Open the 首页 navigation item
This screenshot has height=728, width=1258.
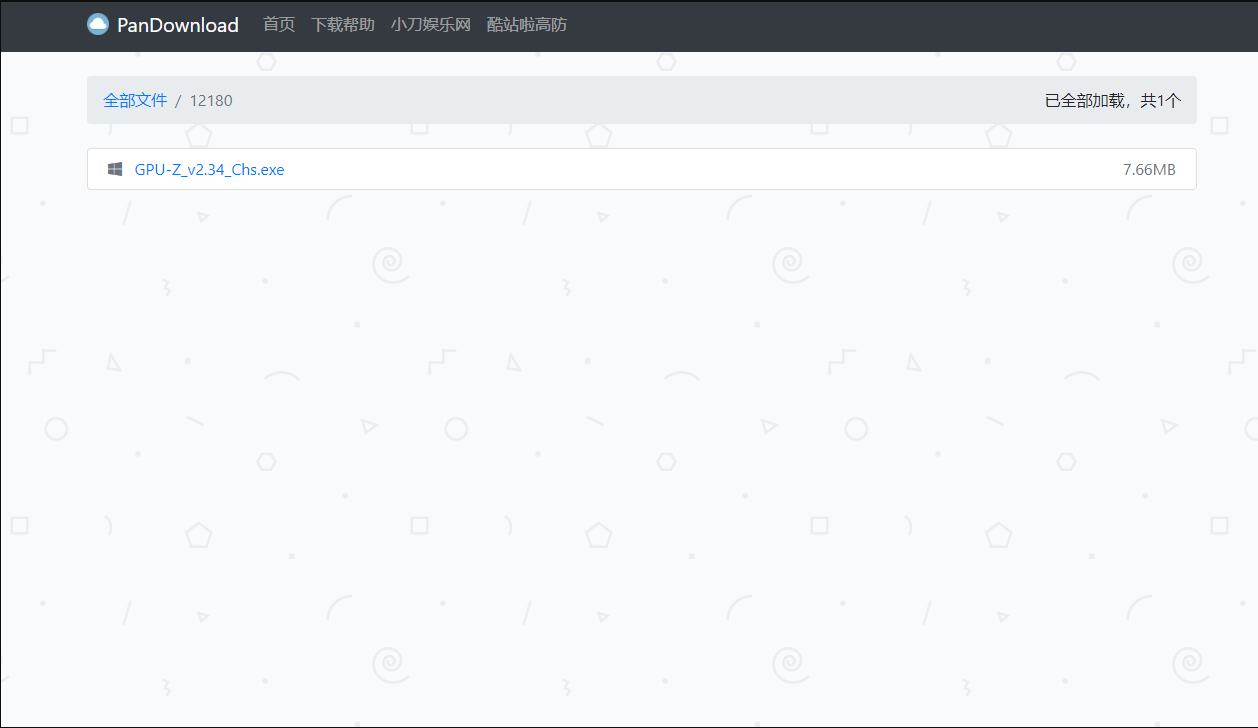click(x=278, y=25)
